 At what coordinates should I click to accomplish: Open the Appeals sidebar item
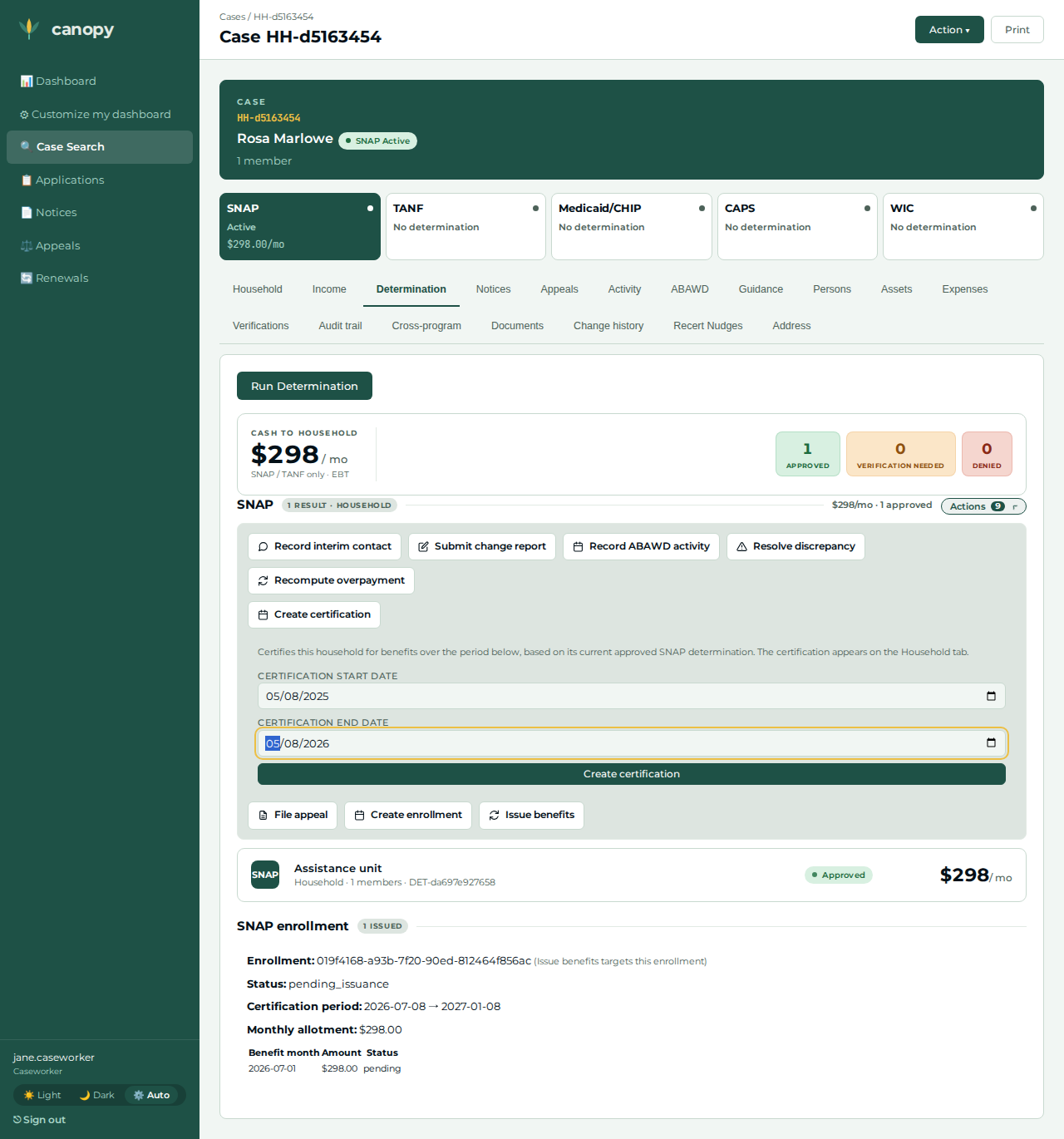pyautogui.click(x=100, y=245)
